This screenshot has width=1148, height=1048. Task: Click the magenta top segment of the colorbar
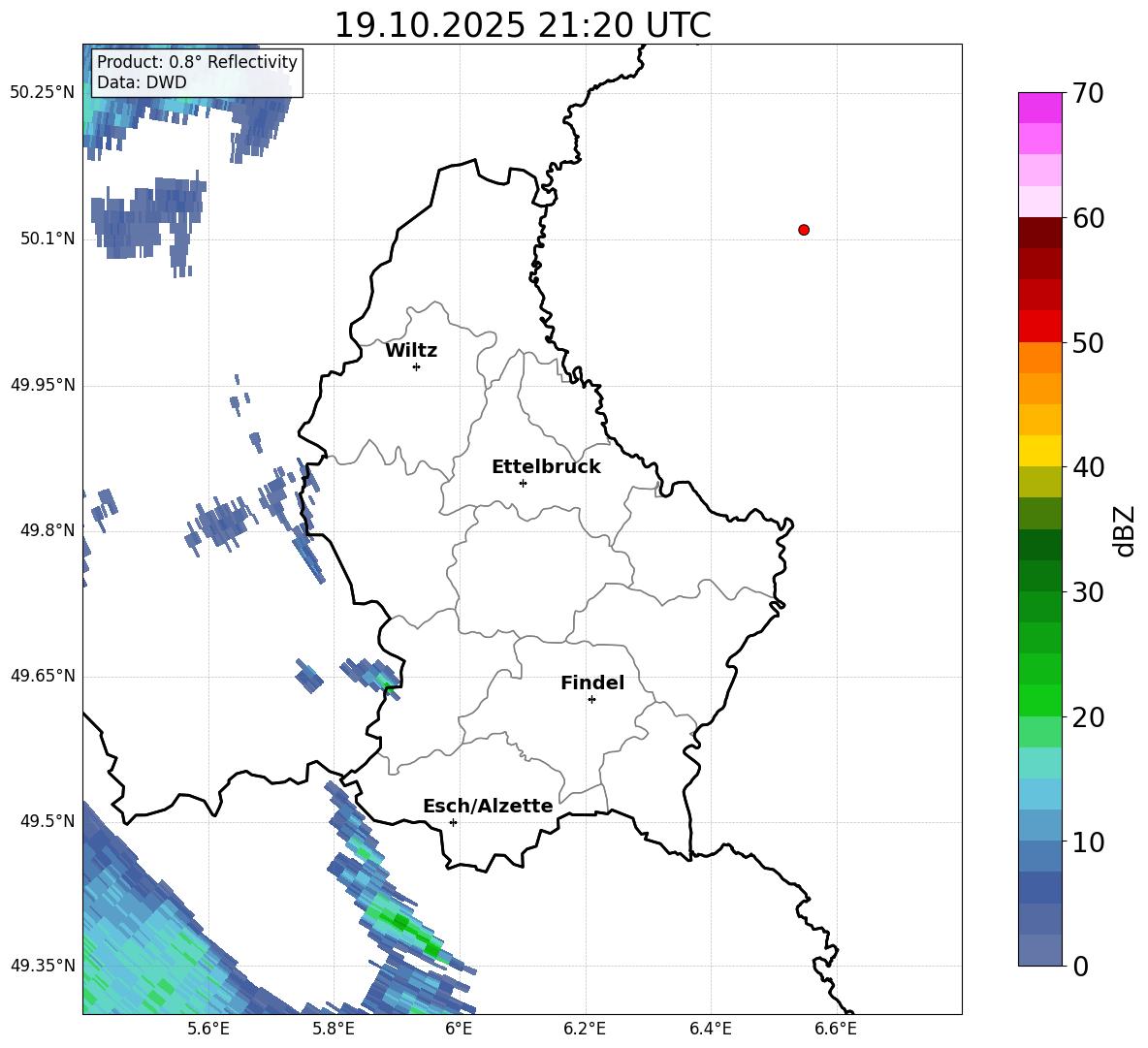coord(1039,108)
